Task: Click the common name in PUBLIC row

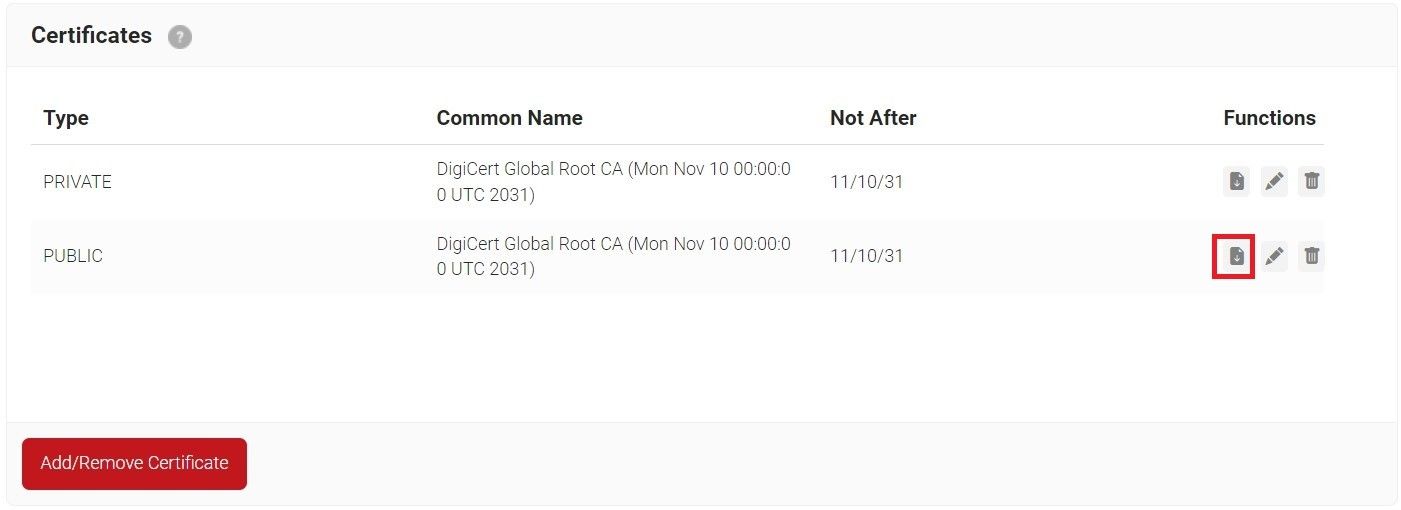Action: coord(613,256)
